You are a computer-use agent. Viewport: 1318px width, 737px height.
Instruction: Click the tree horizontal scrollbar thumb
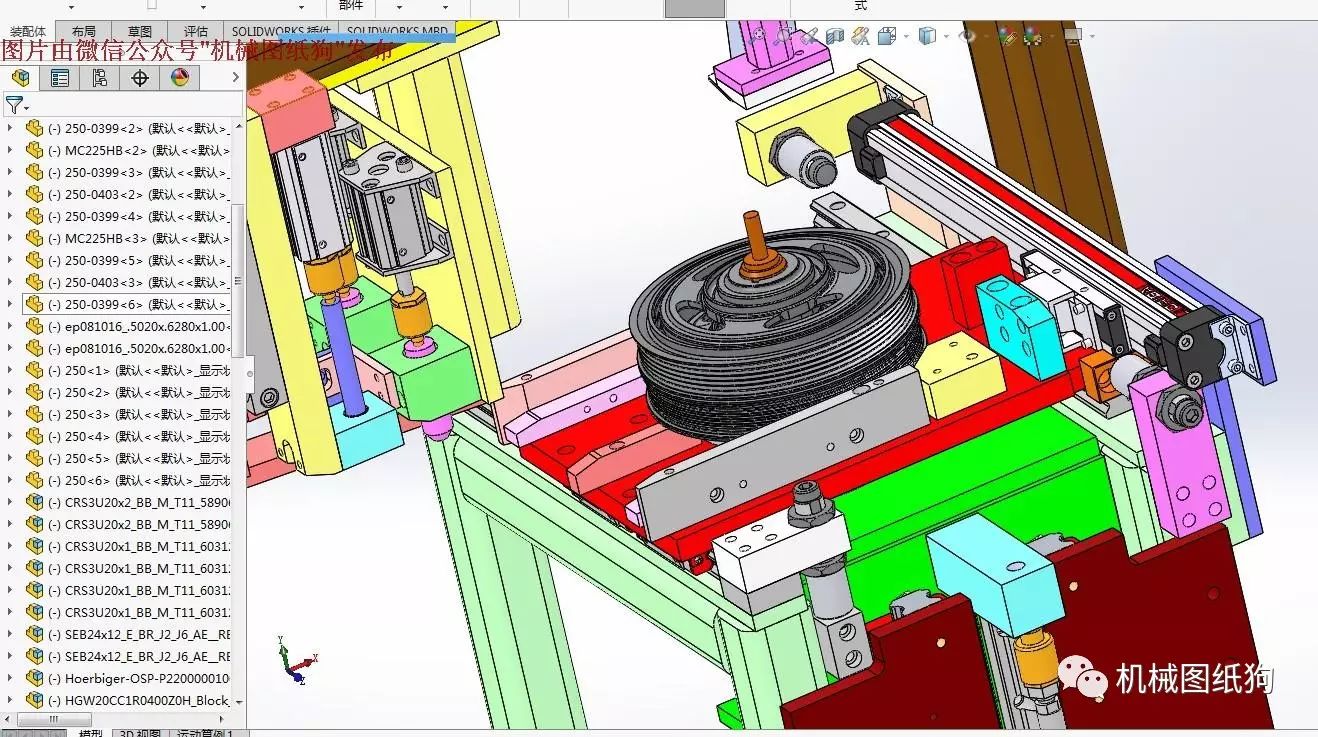pos(55,719)
